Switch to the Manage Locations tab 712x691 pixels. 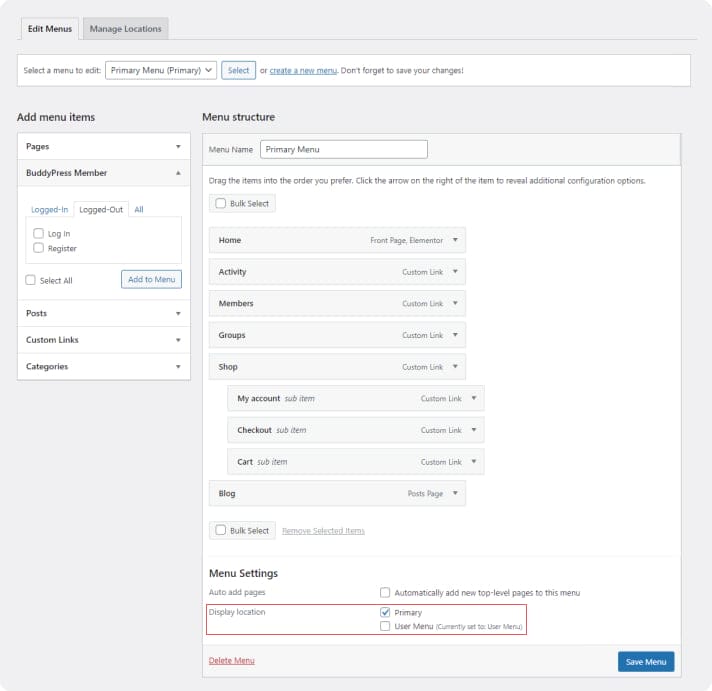pos(125,29)
